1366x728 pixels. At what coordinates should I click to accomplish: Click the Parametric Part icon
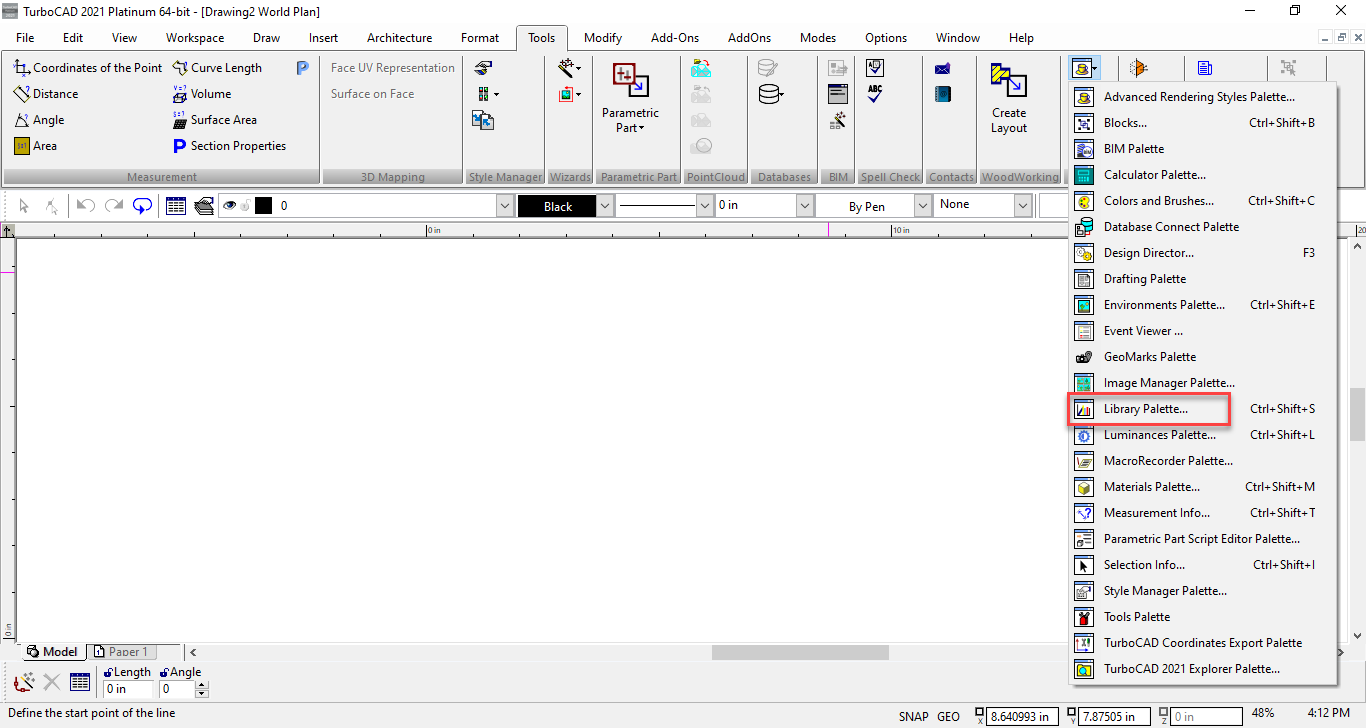coord(630,80)
